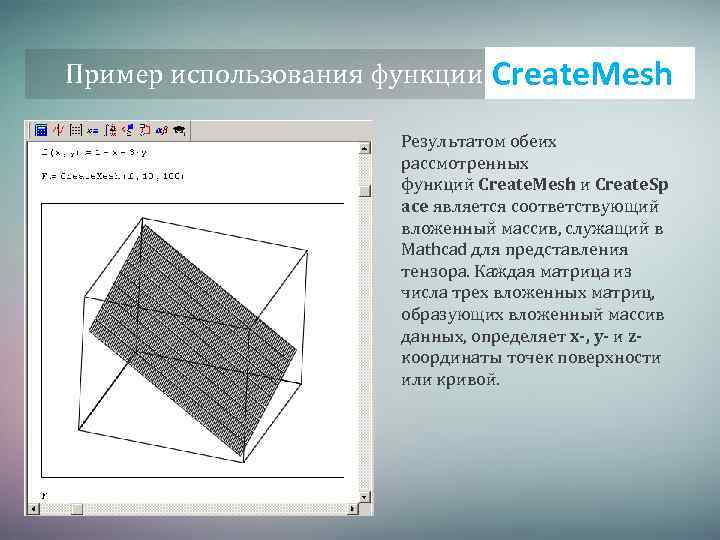Open the Greek symbols toolbar icon
The height and width of the screenshot is (540, 720).
click(162, 131)
